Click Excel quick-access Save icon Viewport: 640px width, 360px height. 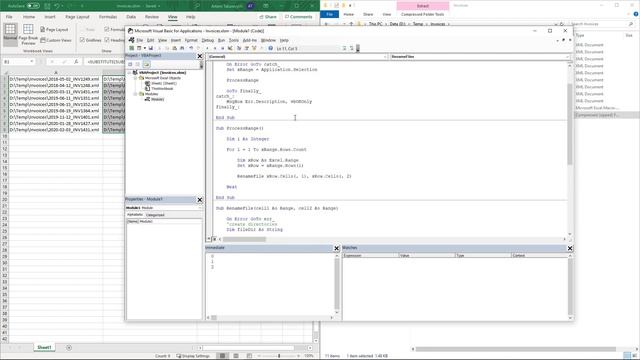[48, 6]
